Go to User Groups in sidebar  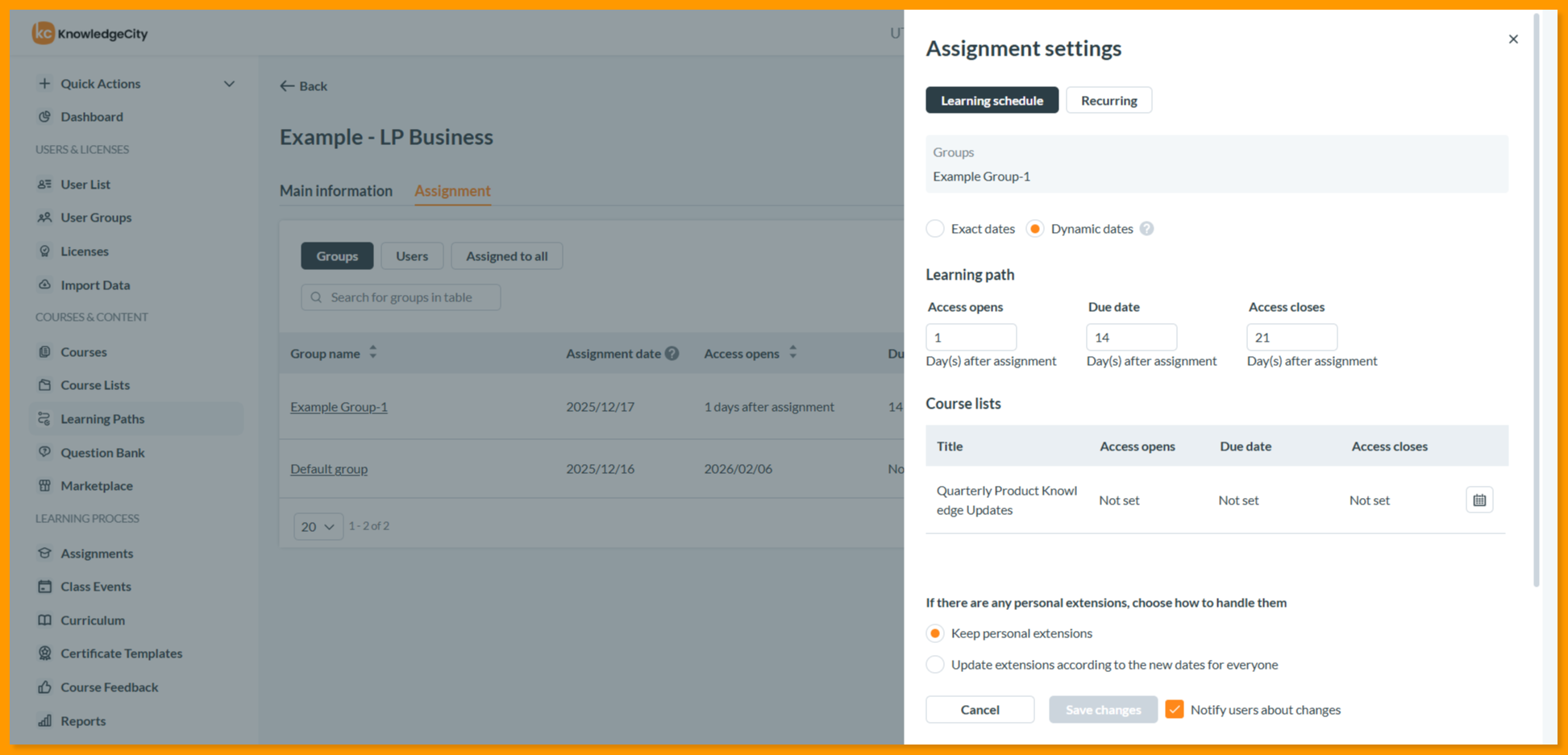(x=95, y=218)
